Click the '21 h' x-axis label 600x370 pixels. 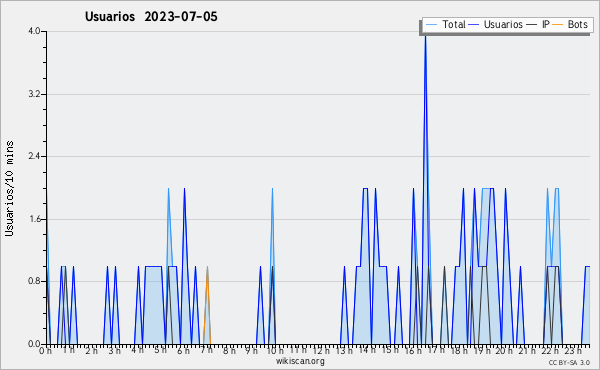pos(528,350)
